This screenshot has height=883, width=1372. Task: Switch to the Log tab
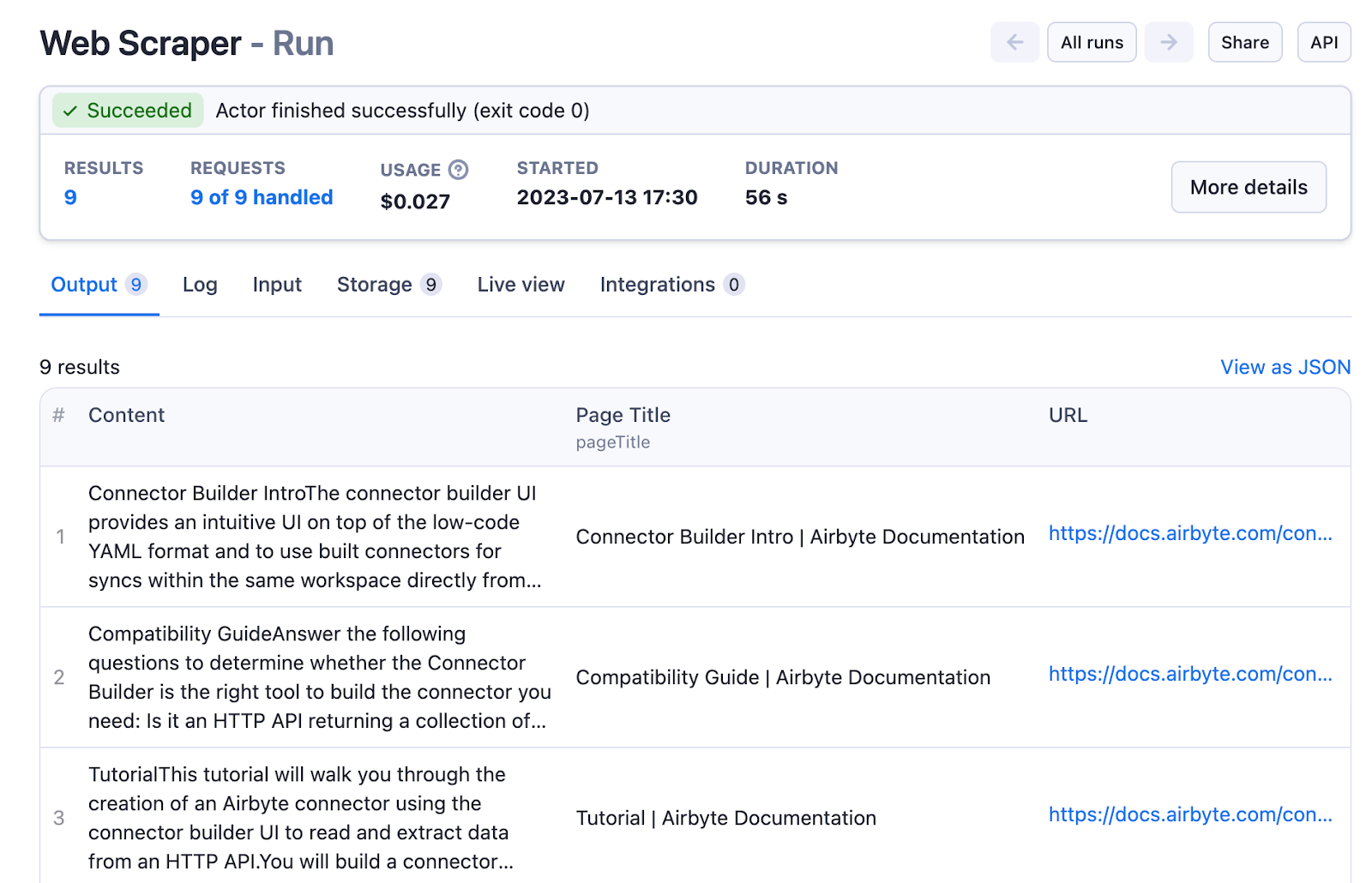coord(200,285)
